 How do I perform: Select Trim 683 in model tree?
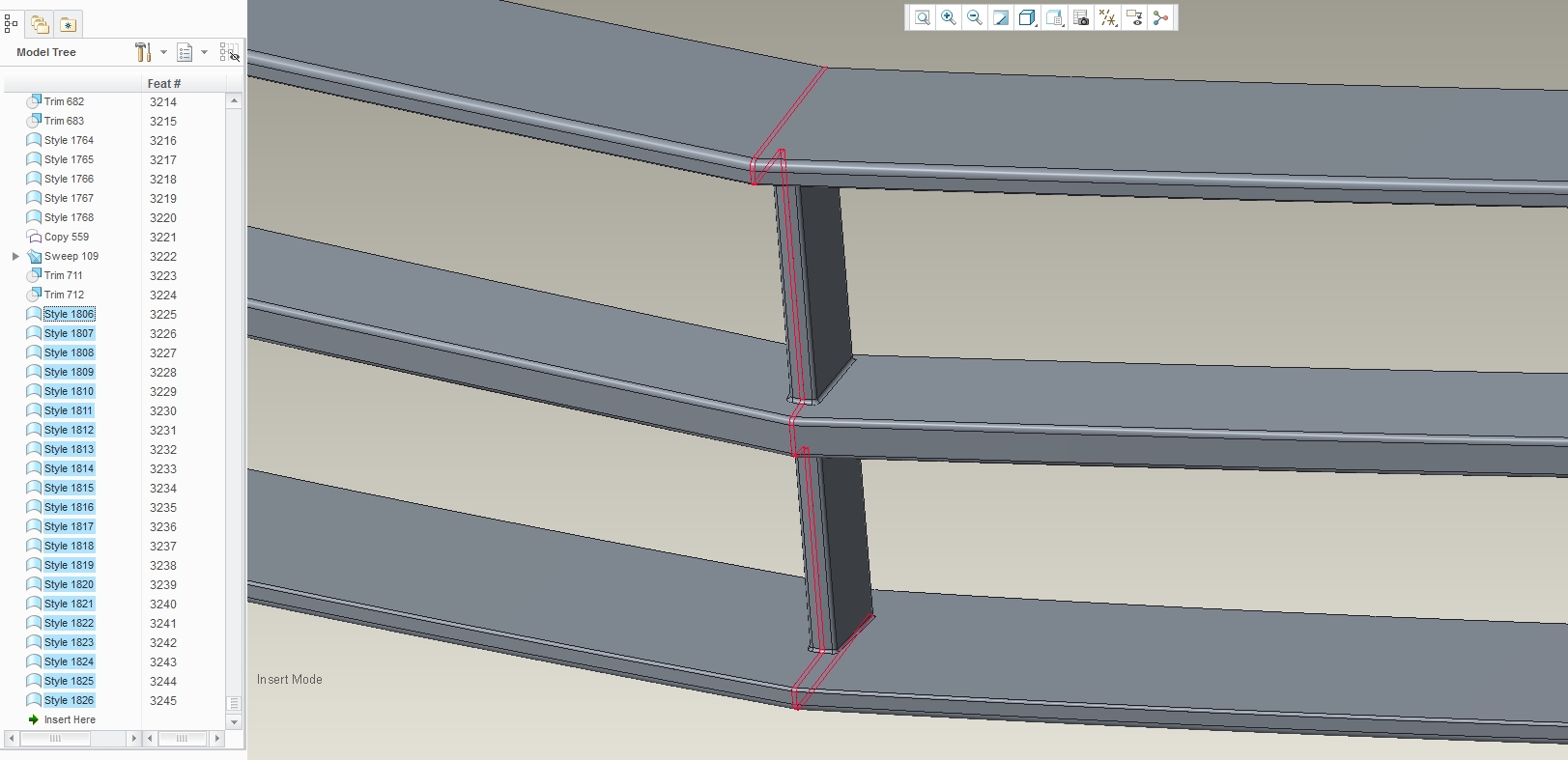[x=64, y=121]
